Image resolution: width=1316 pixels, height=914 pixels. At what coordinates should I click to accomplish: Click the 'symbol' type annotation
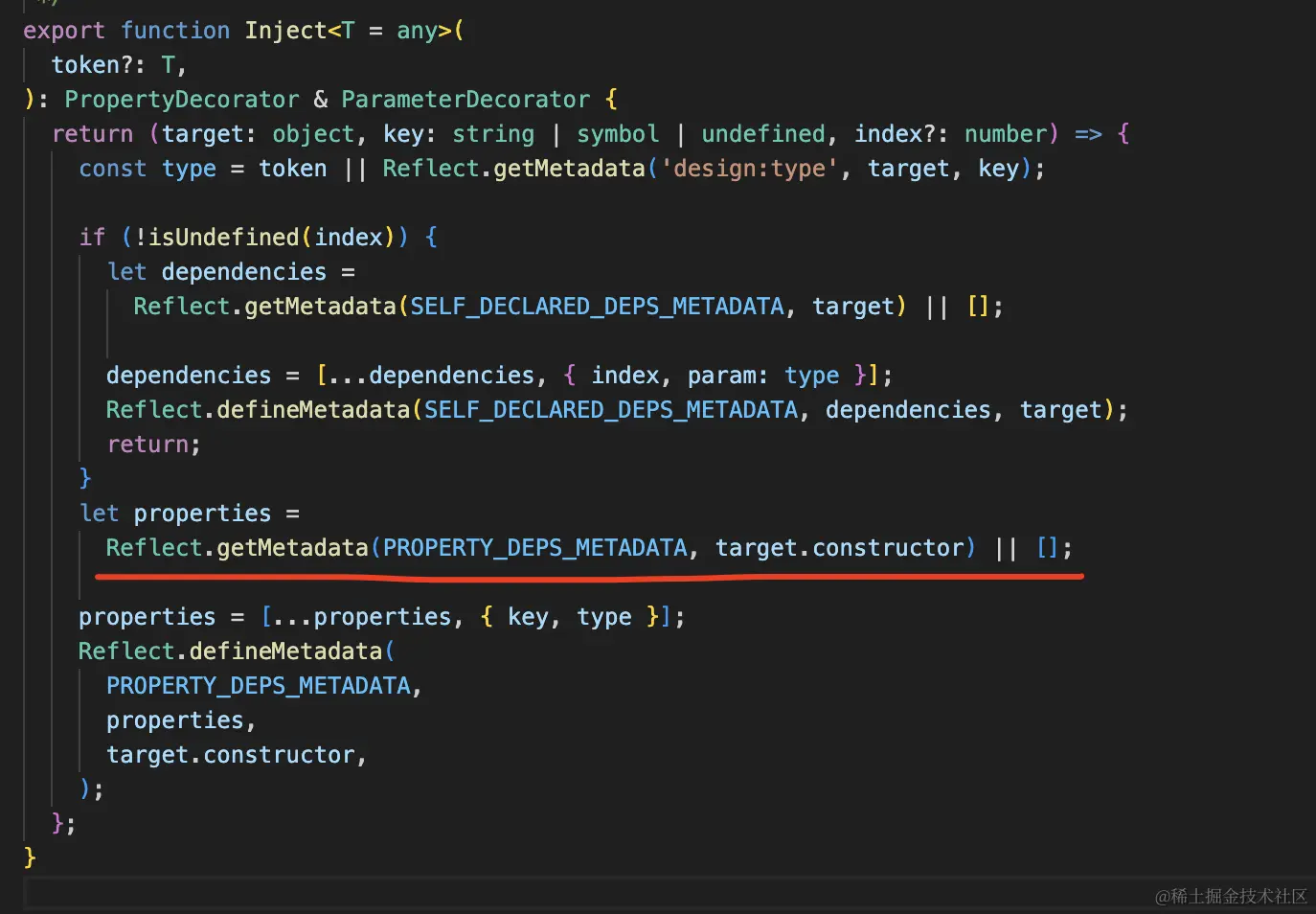pyautogui.click(x=618, y=134)
